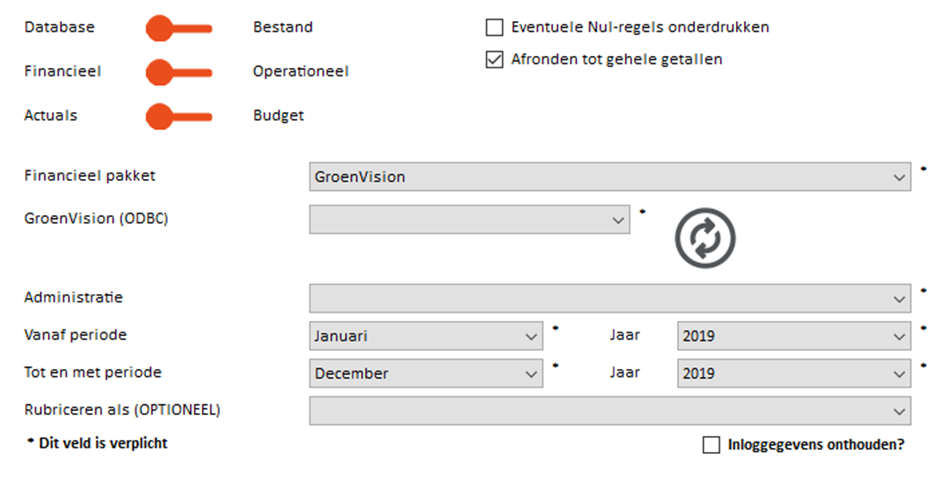
Task: Open the Vanaf periode month dropdown
Action: [426, 336]
